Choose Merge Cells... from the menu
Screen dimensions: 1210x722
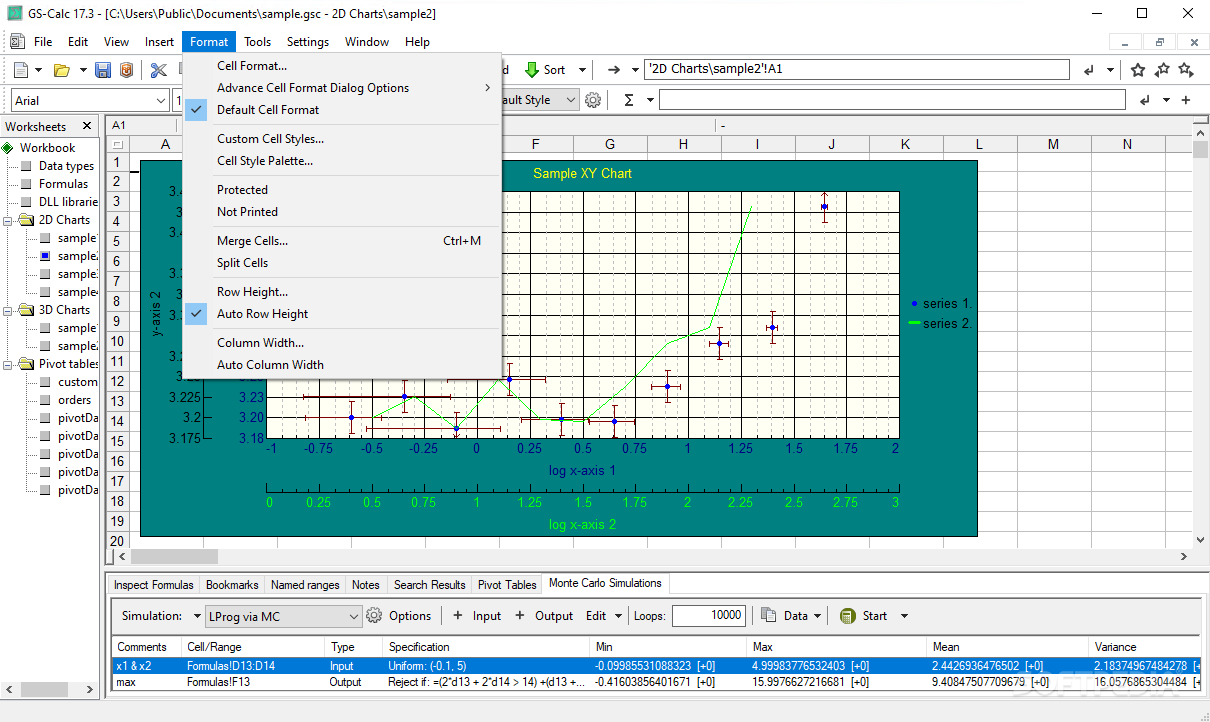click(x=341, y=241)
